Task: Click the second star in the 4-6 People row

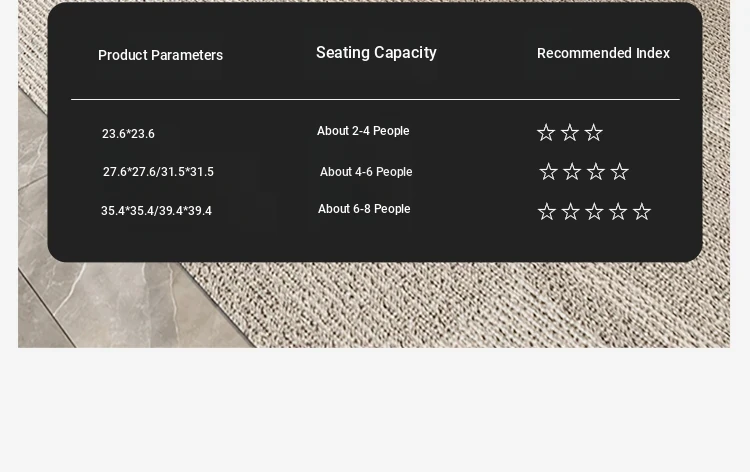Action: [572, 171]
